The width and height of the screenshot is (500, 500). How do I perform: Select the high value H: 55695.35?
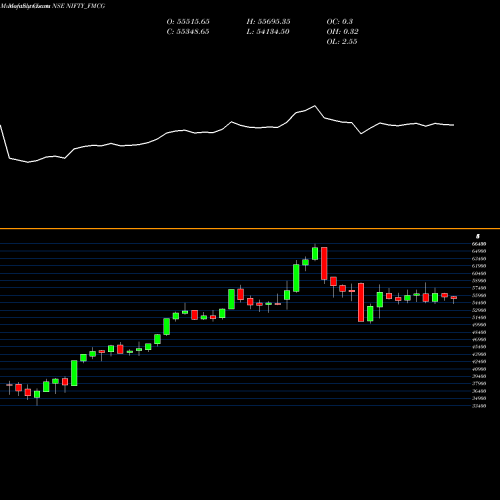coord(268,21)
